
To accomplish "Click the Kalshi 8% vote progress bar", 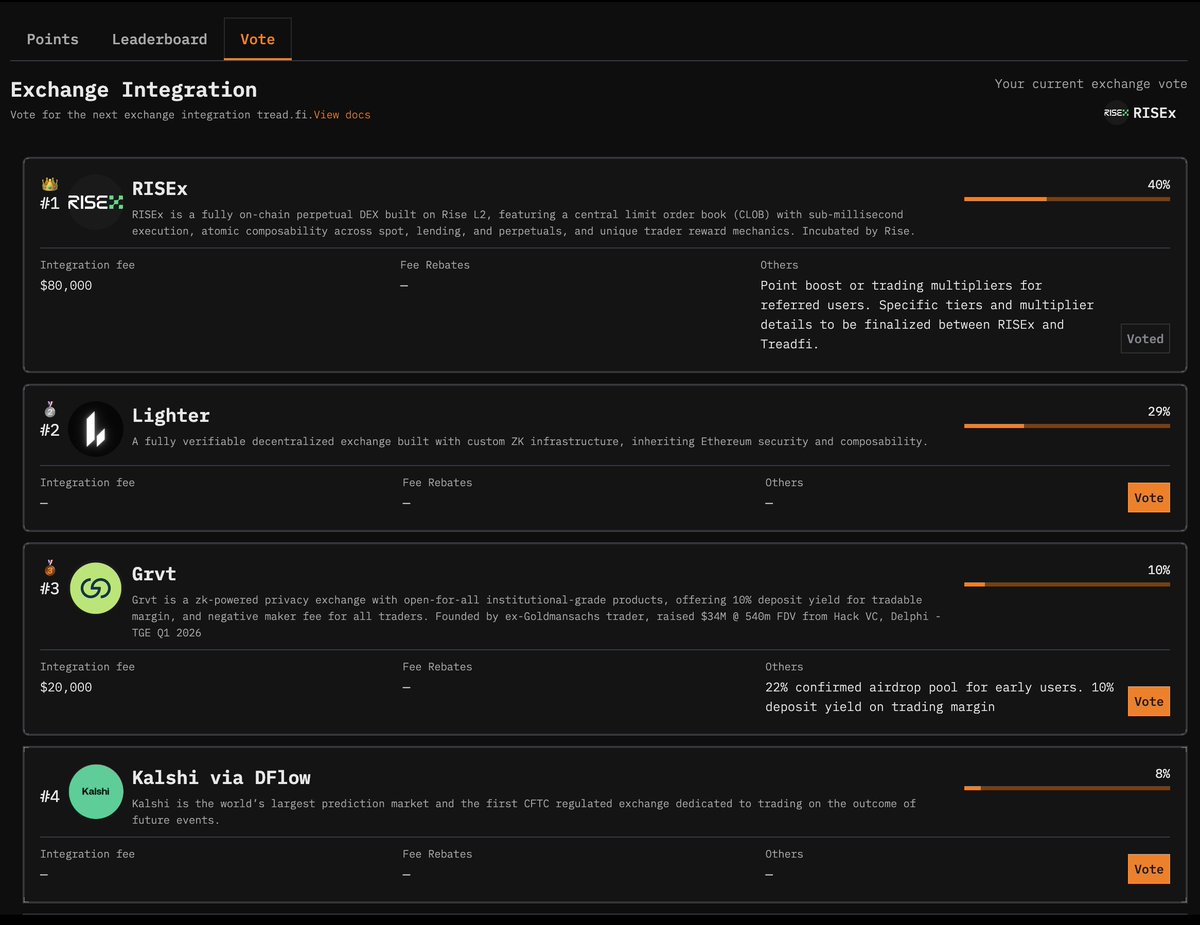I will (x=1067, y=788).
